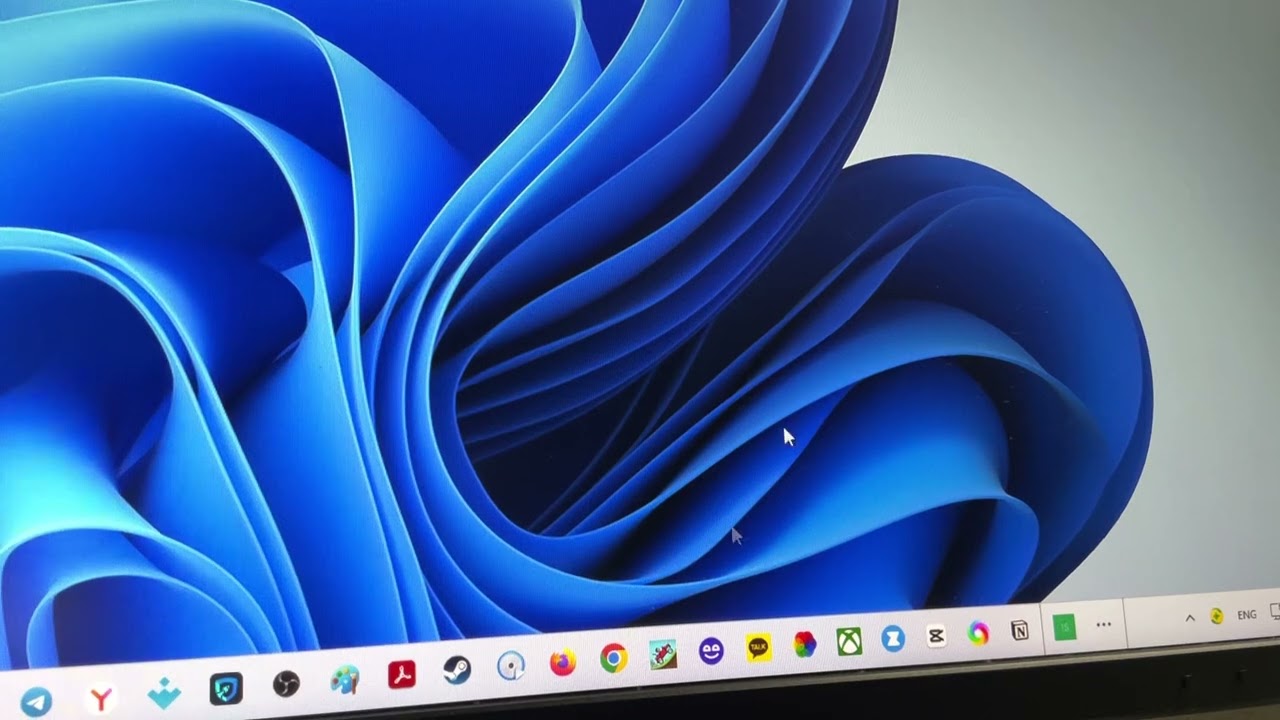Image resolution: width=1280 pixels, height=720 pixels.
Task: Open the rainbow flower Photos app
Action: point(805,644)
